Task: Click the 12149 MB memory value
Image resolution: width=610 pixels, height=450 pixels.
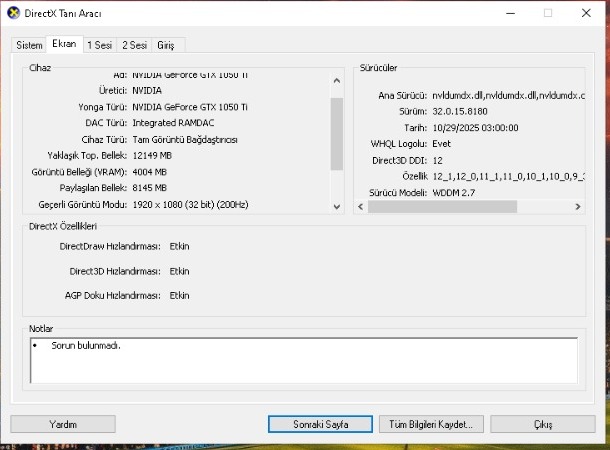Action: click(152, 156)
